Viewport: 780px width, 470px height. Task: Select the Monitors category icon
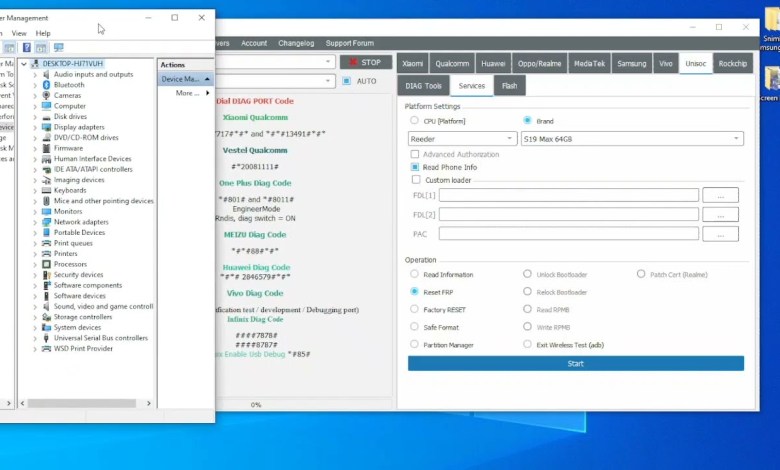(46, 211)
